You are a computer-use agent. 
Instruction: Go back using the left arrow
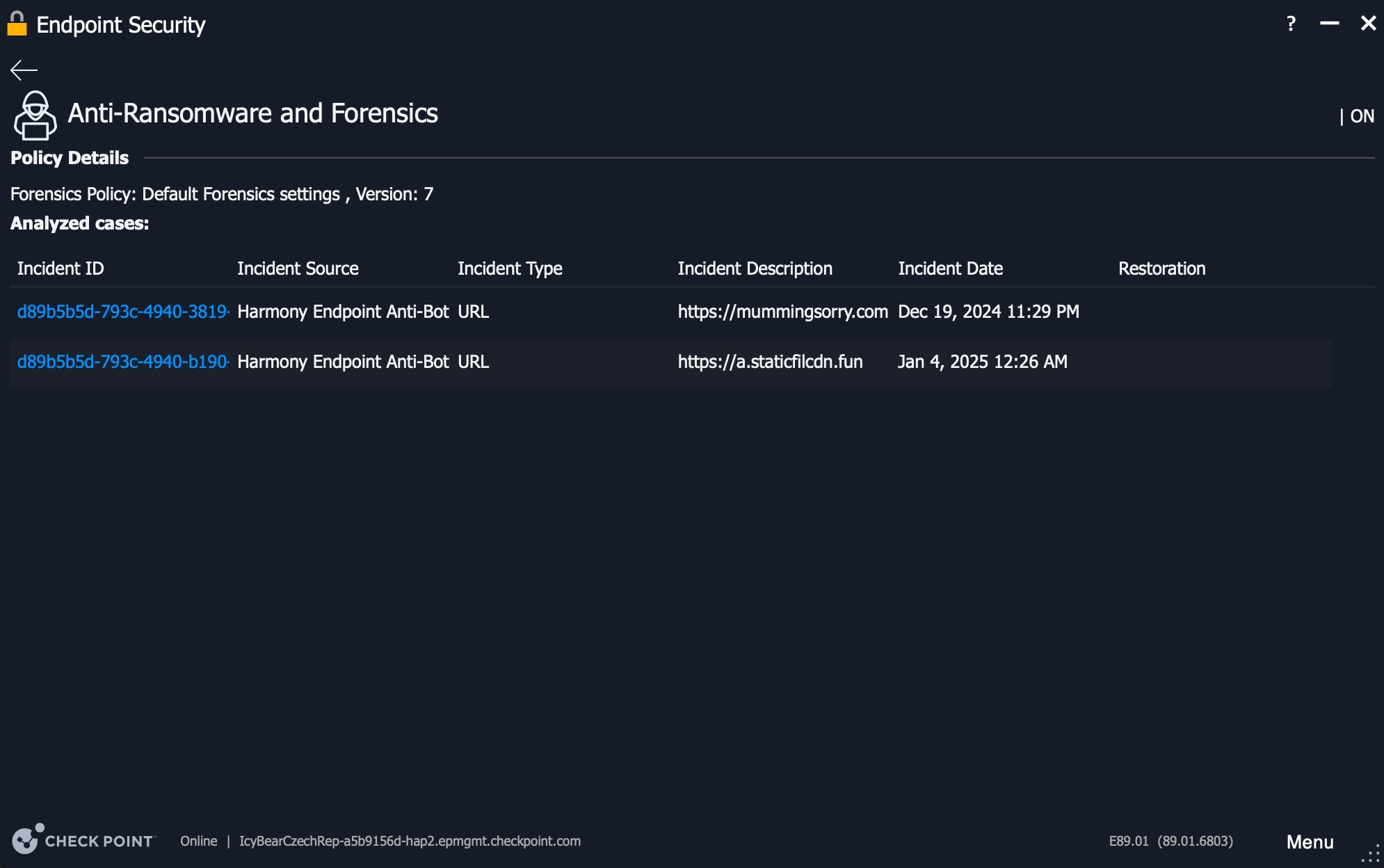24,70
